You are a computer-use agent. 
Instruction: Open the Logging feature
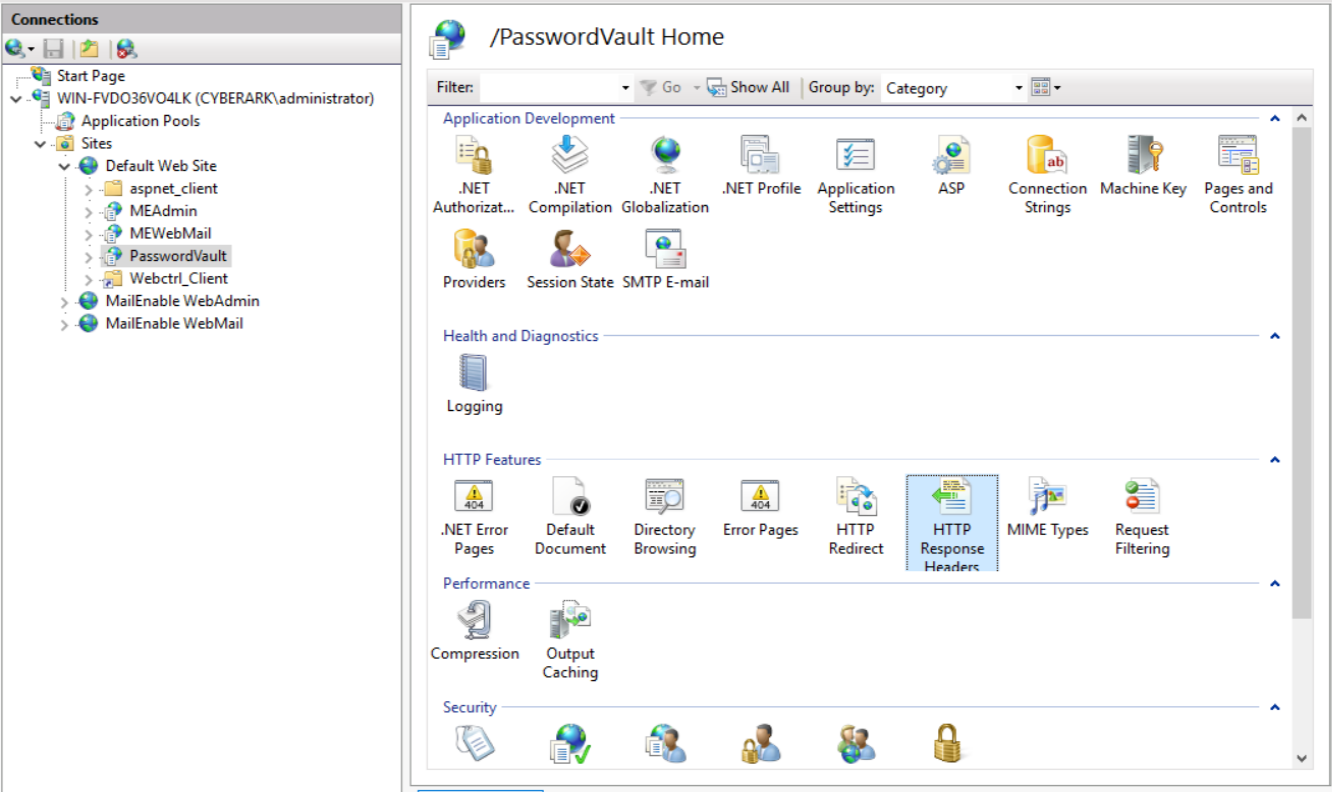point(474,383)
